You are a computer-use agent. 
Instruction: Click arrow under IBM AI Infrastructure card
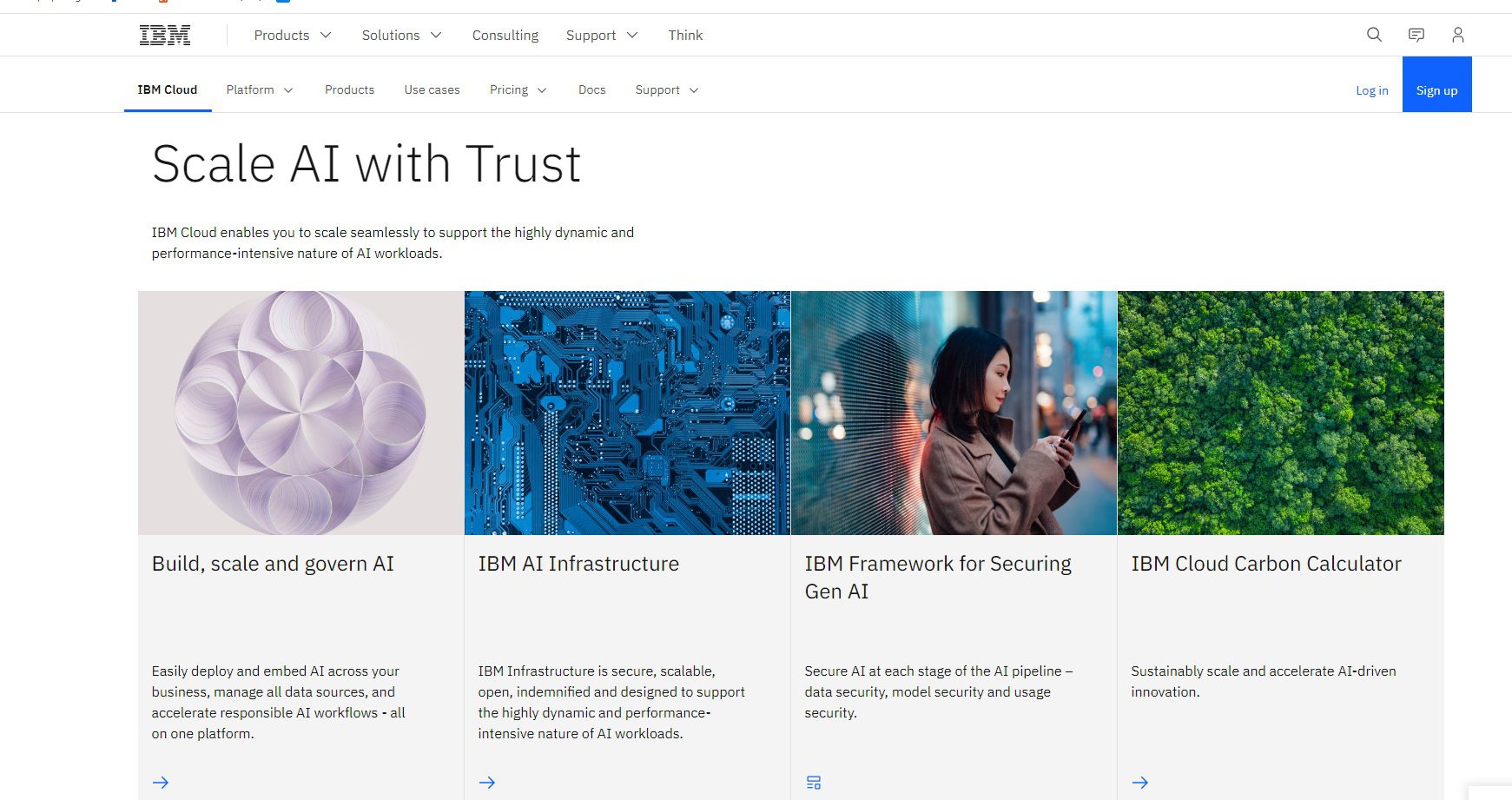pyautogui.click(x=487, y=783)
